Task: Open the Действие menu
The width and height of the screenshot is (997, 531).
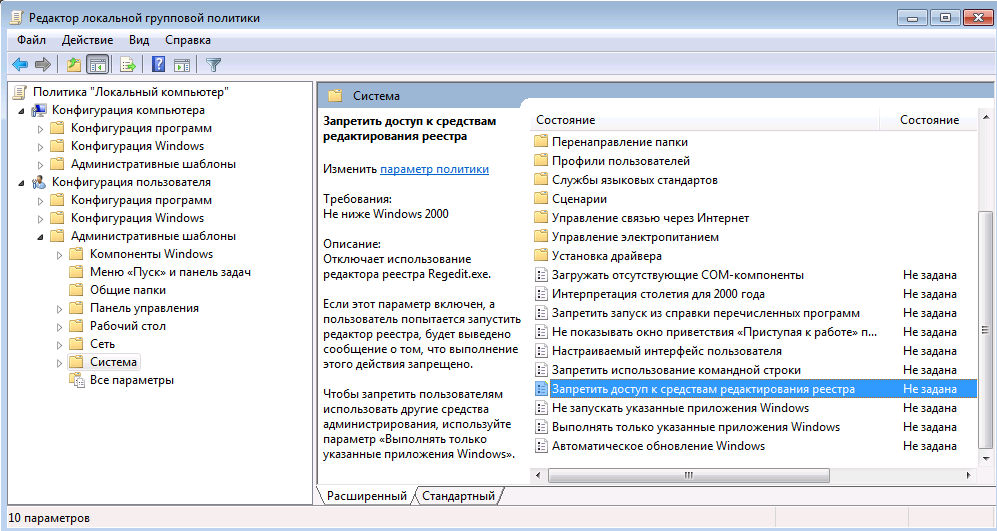Action: pyautogui.click(x=87, y=40)
